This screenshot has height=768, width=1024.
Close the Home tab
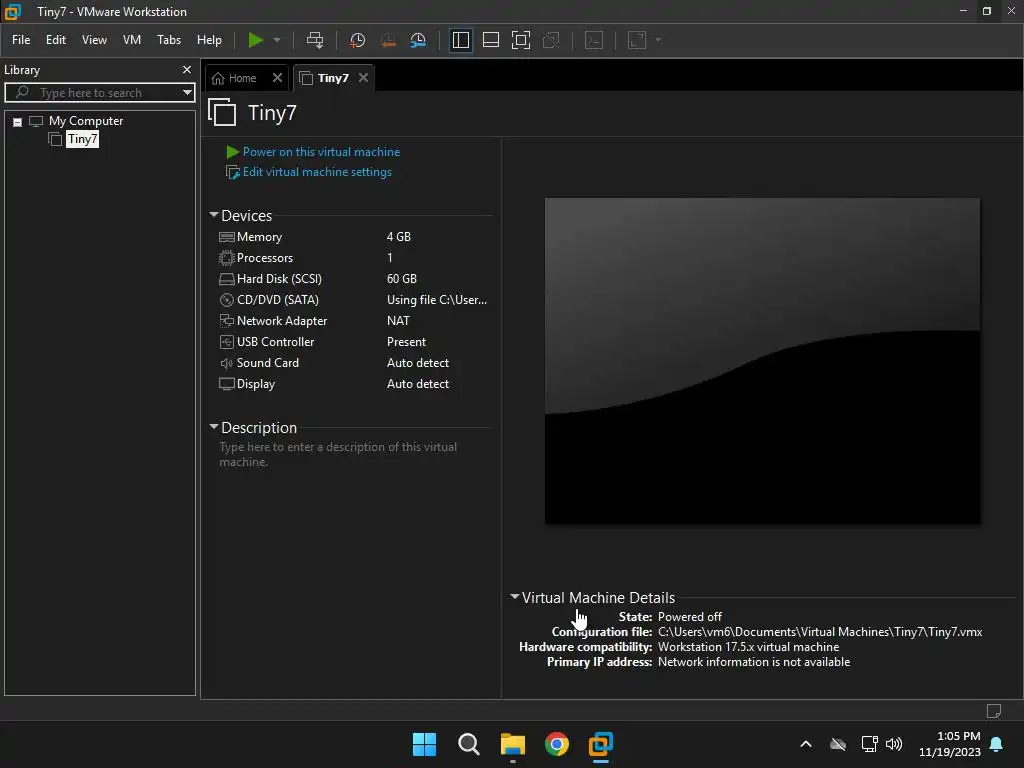click(278, 78)
